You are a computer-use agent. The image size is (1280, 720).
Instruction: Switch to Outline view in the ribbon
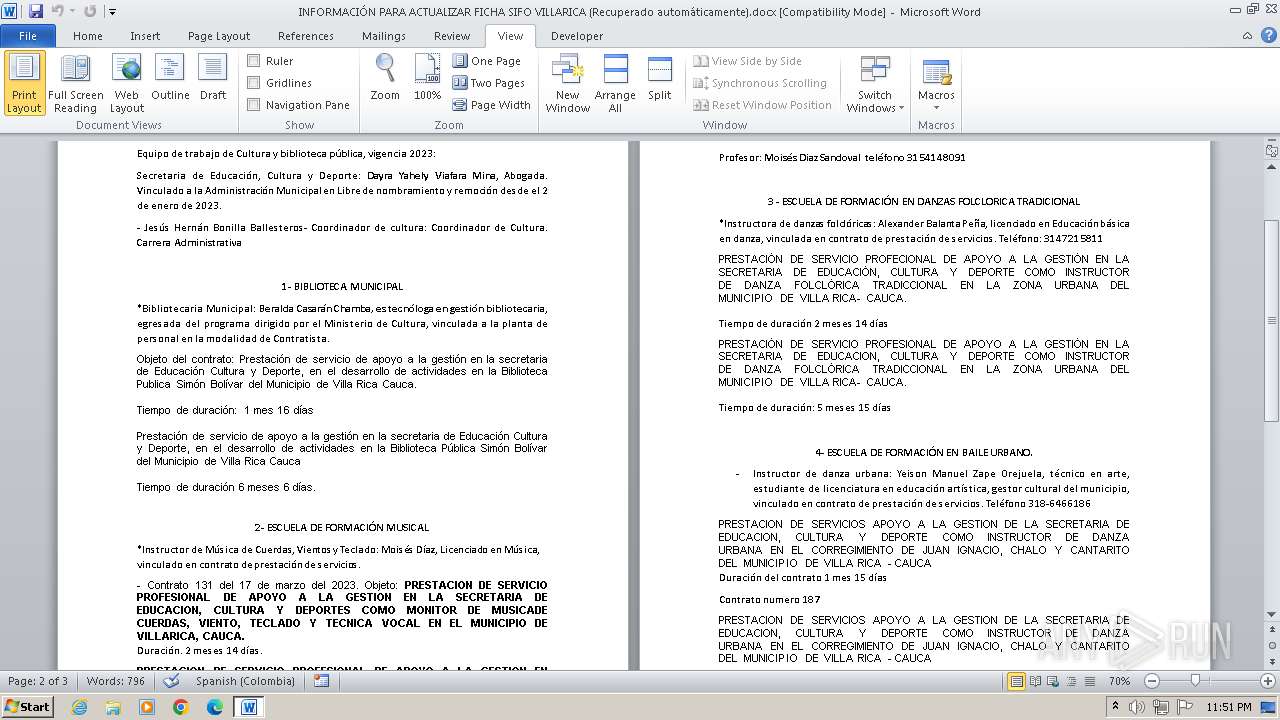pos(170,78)
